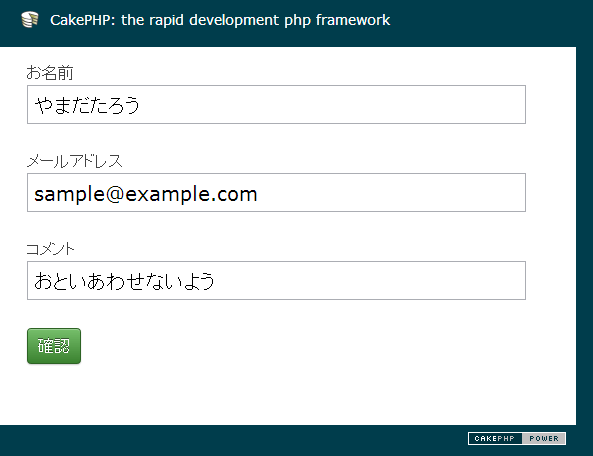Focus the メールアドレス email input field
Image resolution: width=593 pixels, height=456 pixels.
pyautogui.click(x=276, y=192)
